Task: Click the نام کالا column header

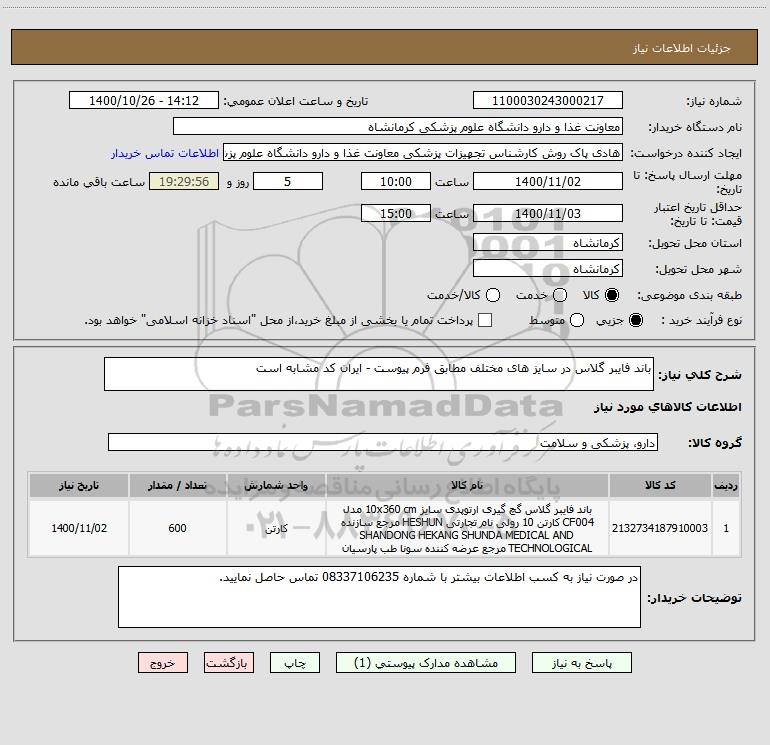Action: 467,486
